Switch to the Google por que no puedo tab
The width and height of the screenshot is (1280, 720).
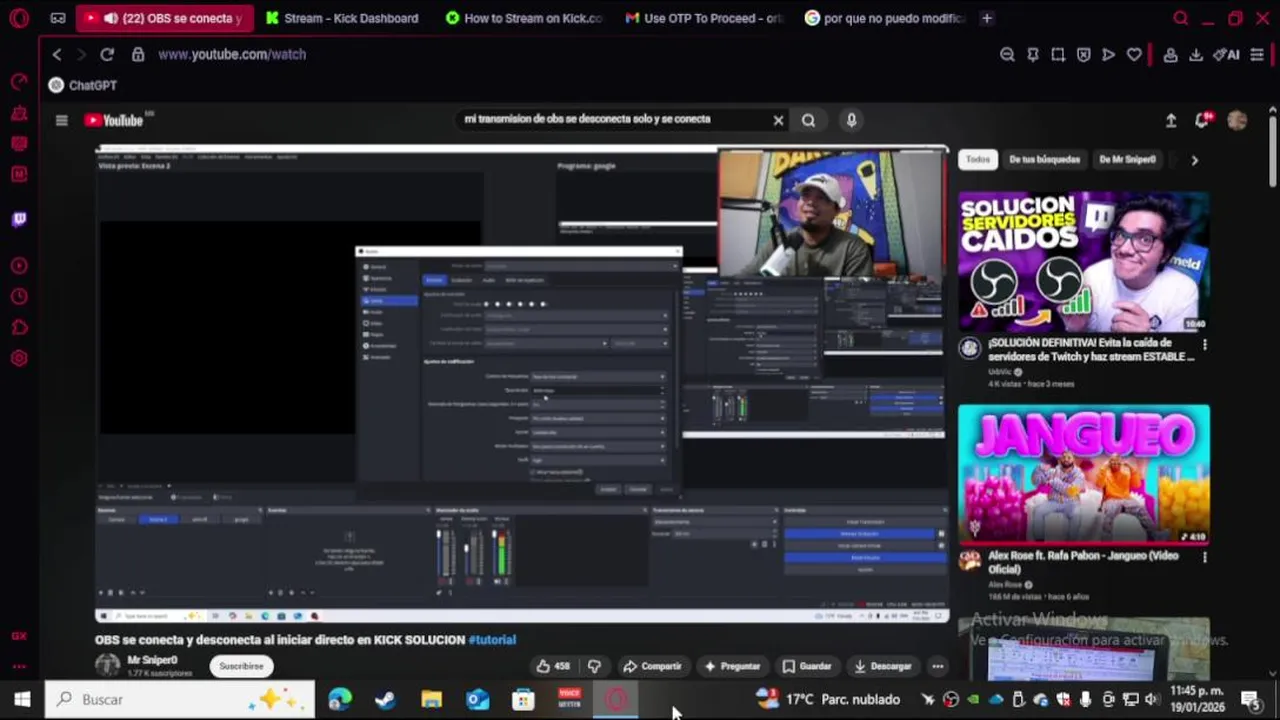click(x=884, y=18)
